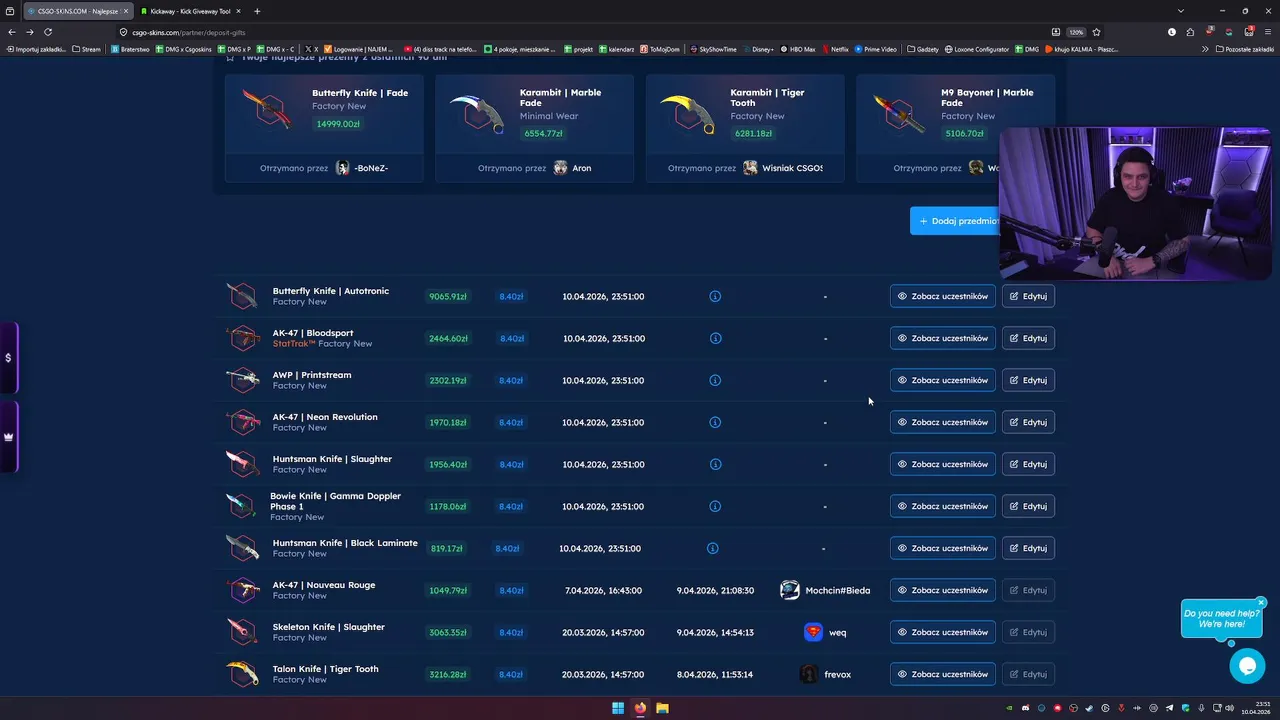1280x720 pixels.
Task: Open the Loxone Configurator bookmark
Action: point(976,49)
